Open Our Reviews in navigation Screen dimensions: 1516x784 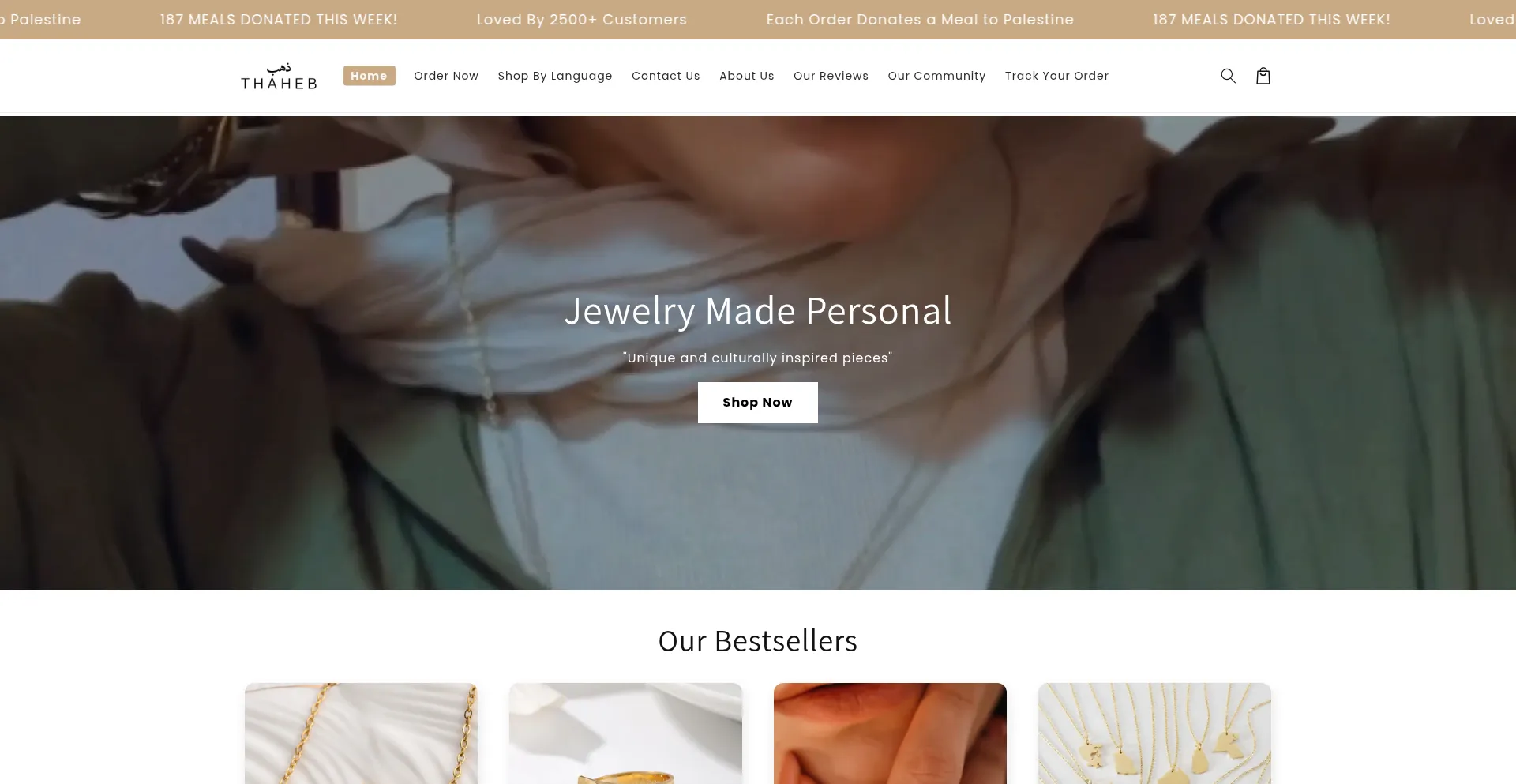831,76
